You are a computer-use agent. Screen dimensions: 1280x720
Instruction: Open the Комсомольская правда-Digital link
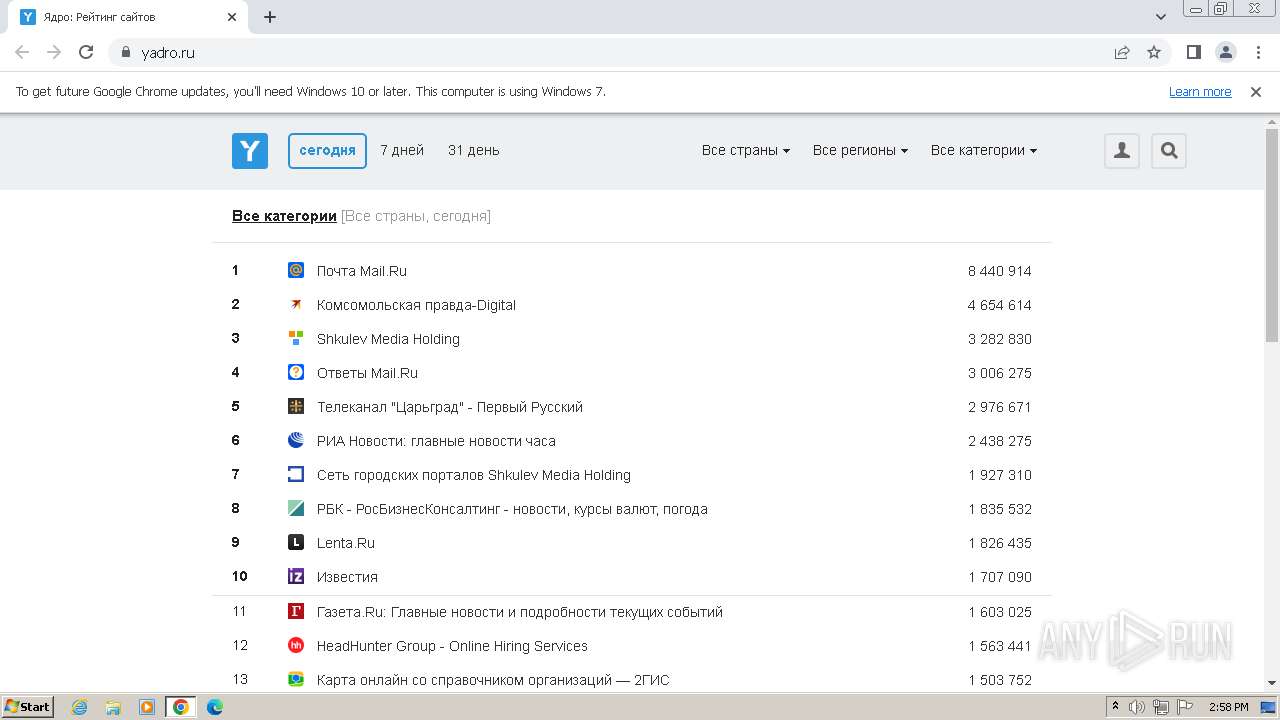[416, 305]
